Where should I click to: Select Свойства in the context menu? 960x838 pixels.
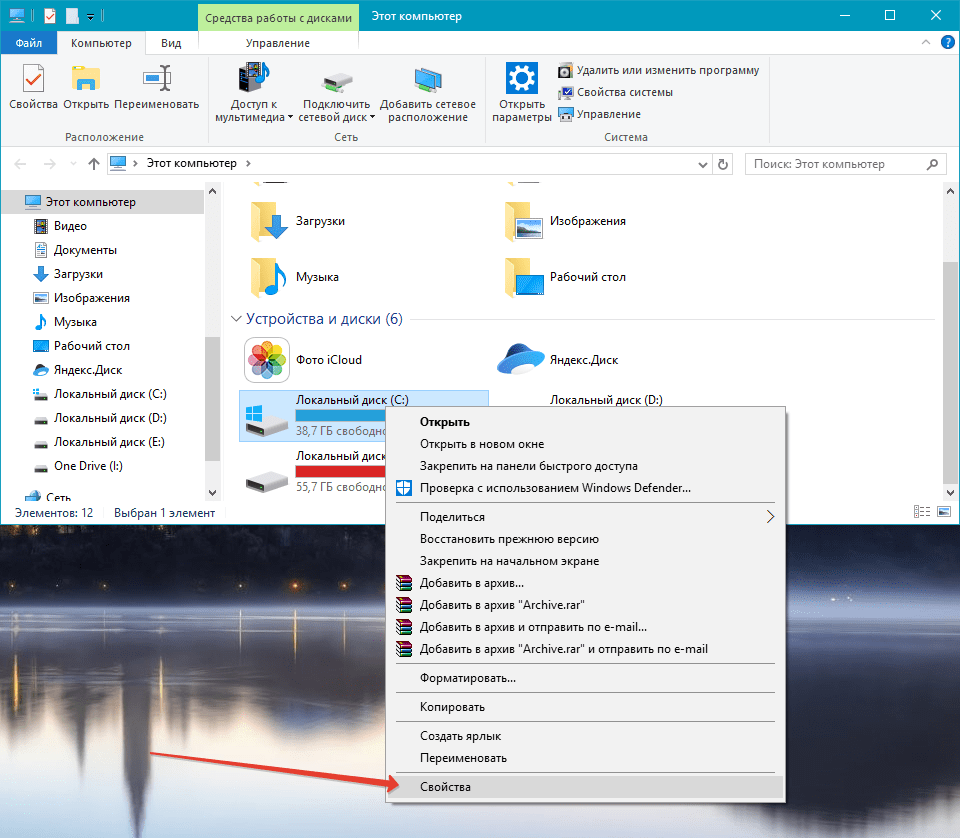tap(445, 787)
